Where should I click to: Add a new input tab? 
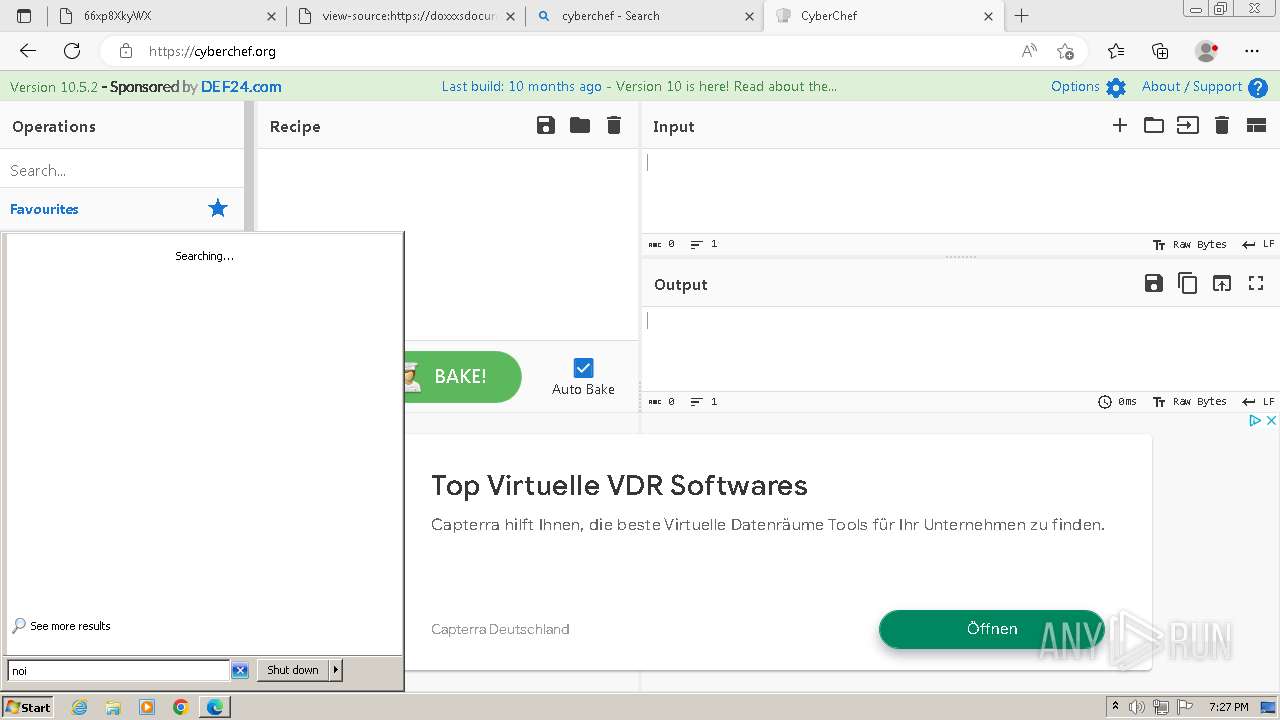tap(1120, 125)
